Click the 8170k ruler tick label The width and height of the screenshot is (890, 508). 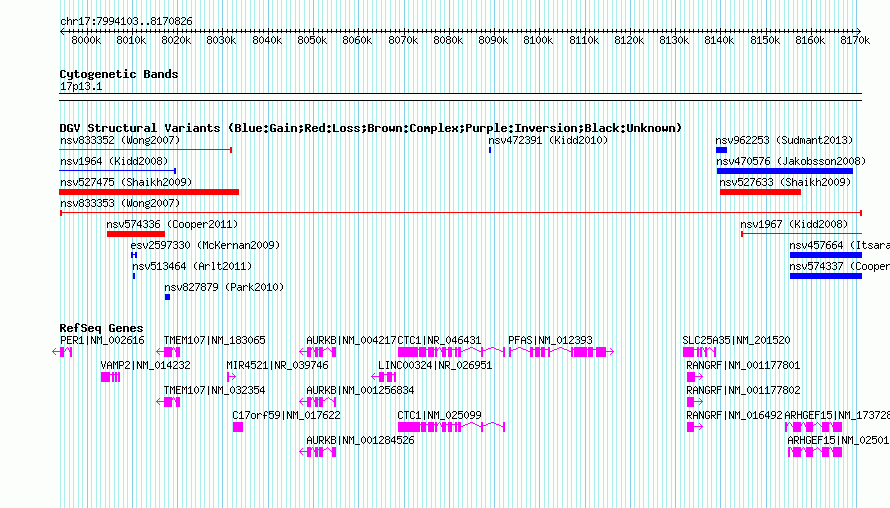pos(855,40)
